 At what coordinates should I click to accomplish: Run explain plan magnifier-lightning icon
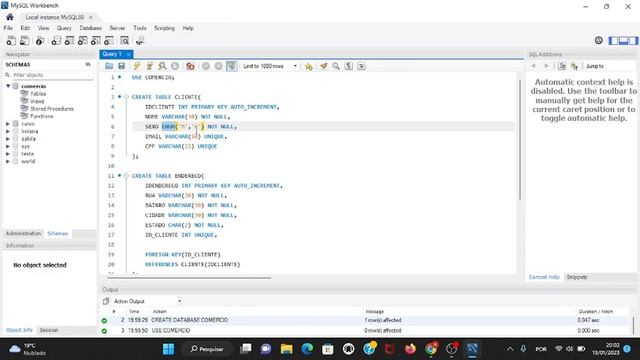point(162,66)
